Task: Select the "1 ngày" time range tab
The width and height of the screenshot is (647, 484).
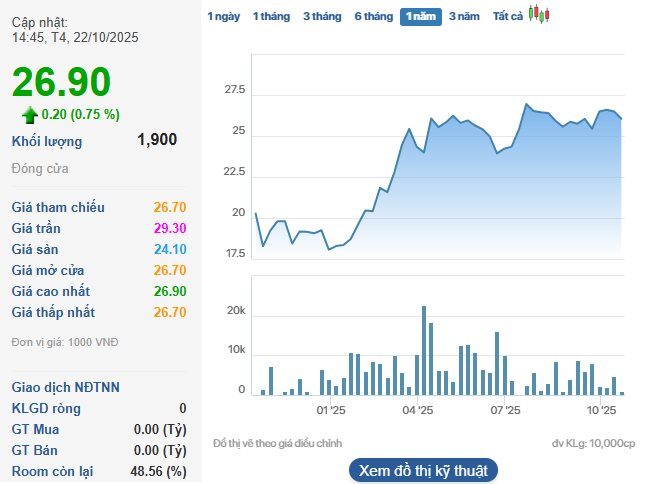Action: click(223, 16)
